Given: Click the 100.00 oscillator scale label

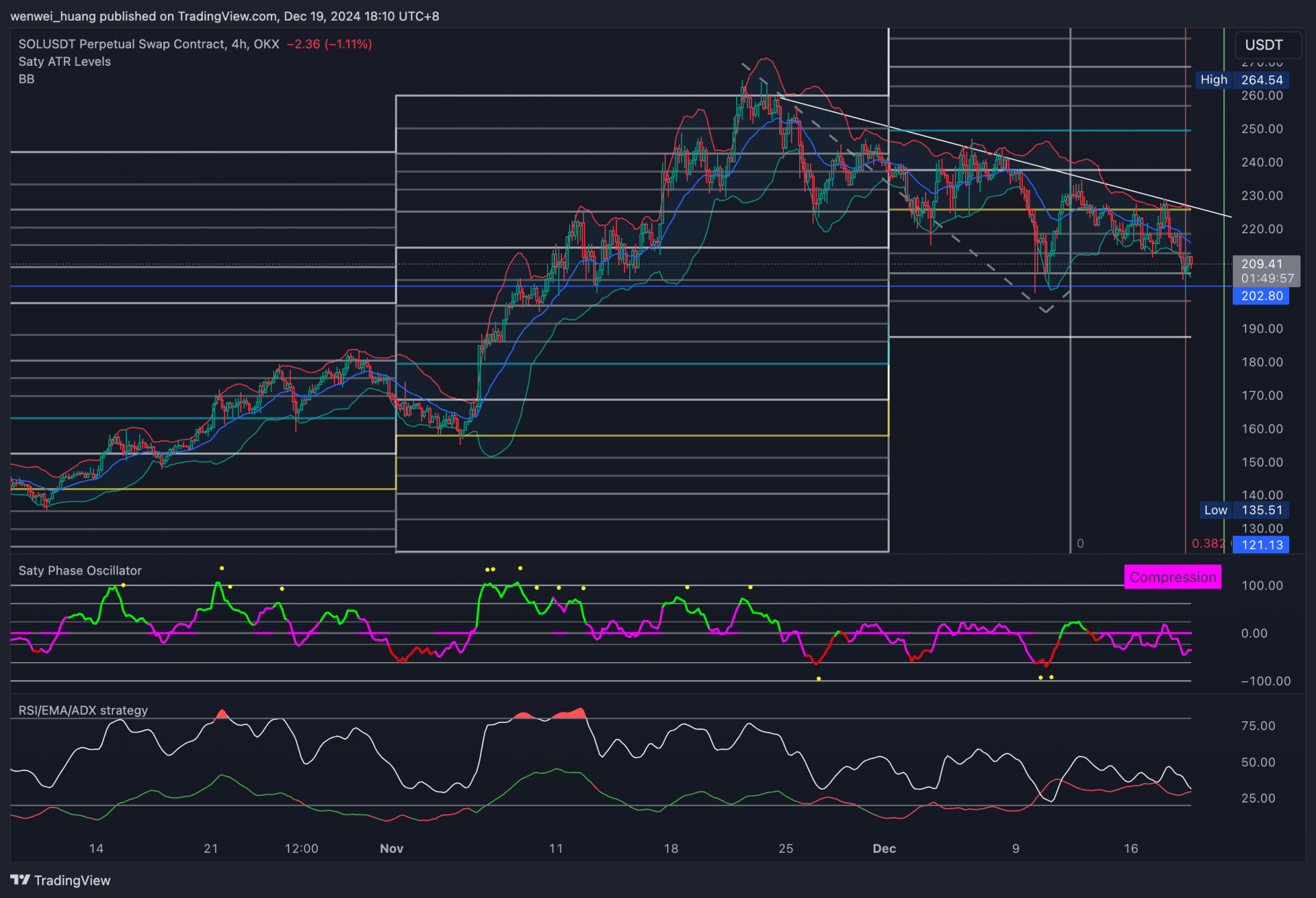Looking at the screenshot, I should (x=1262, y=585).
